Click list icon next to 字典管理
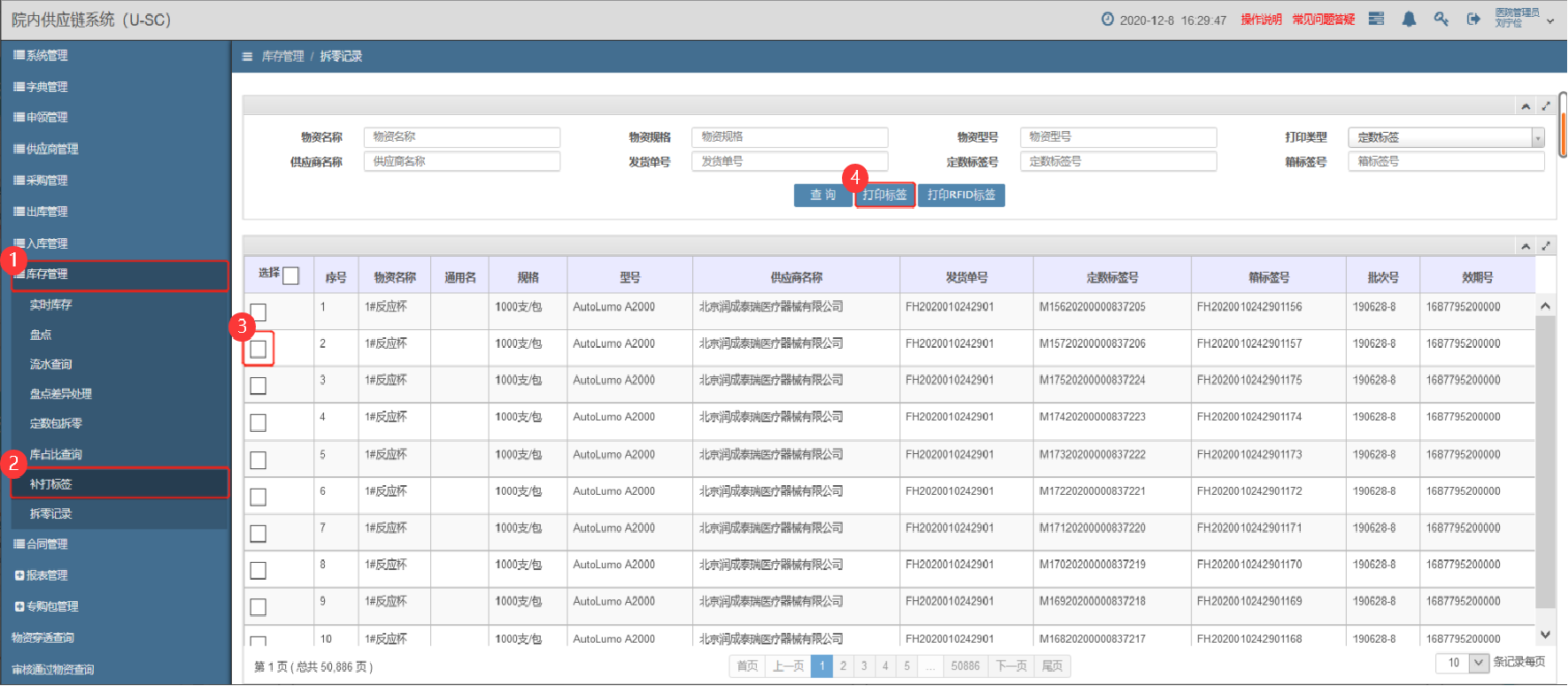 click(x=19, y=87)
